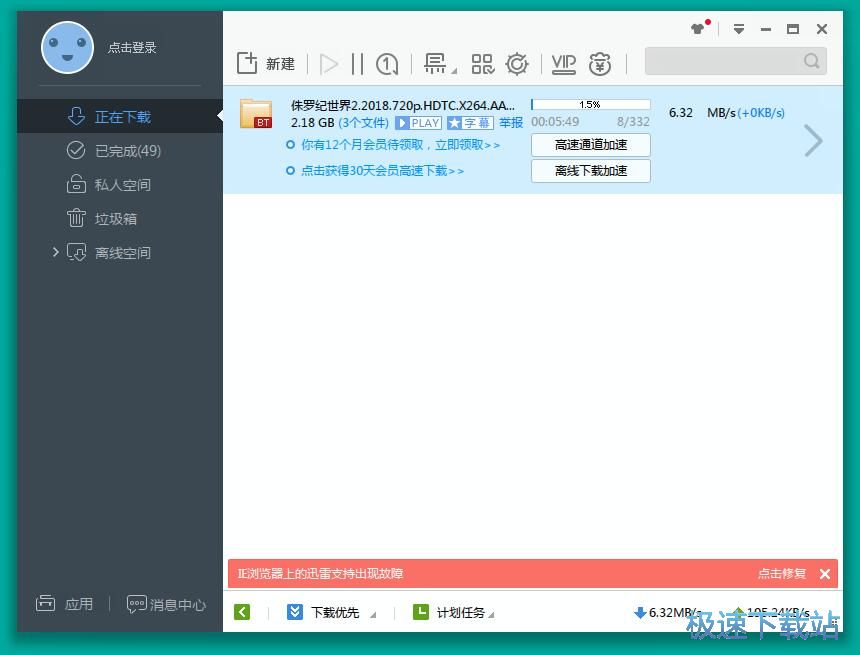860x655 pixels.
Task: Click the 字幕 subtitle button
Action: pyautogui.click(x=471, y=123)
